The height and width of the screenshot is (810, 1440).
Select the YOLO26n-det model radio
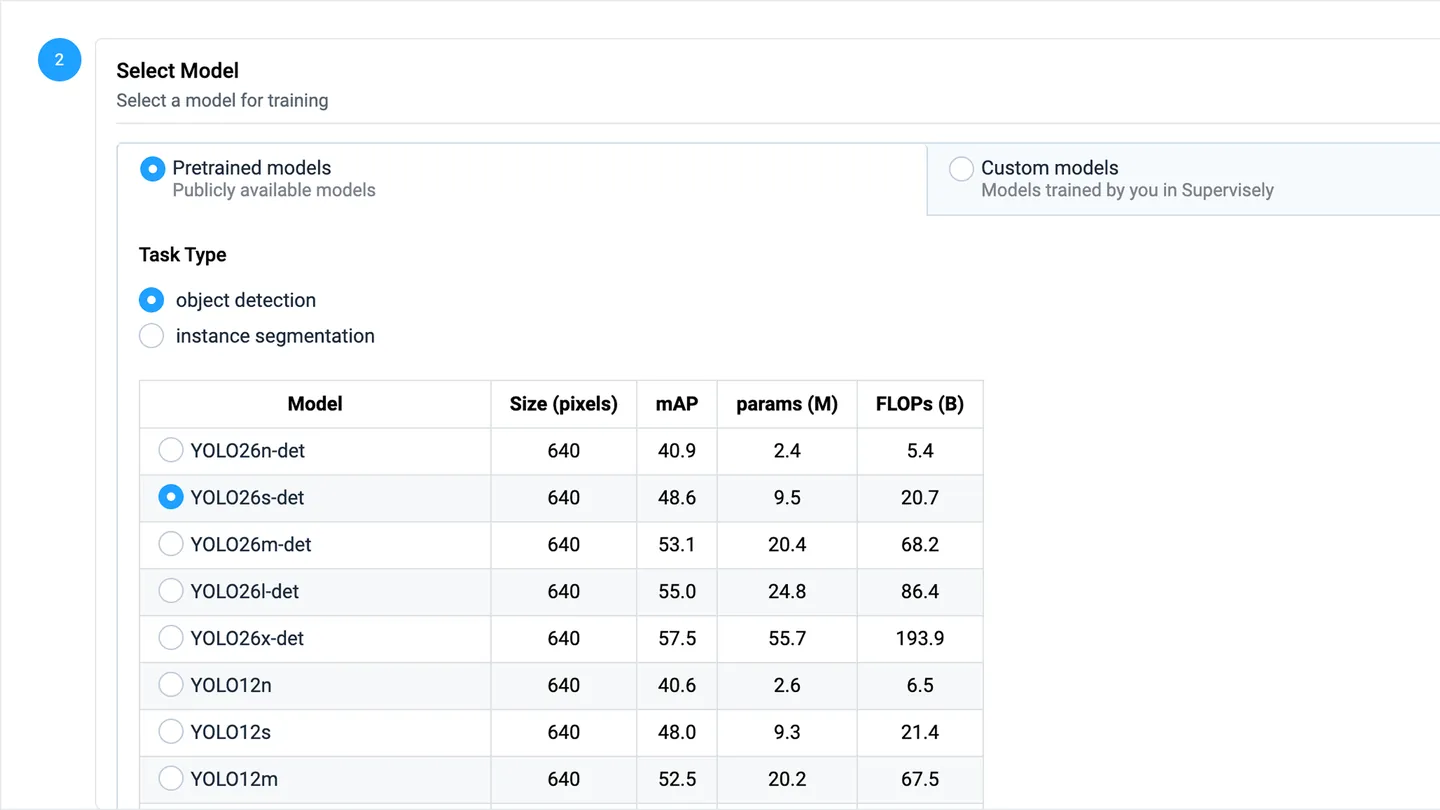pyautogui.click(x=171, y=451)
